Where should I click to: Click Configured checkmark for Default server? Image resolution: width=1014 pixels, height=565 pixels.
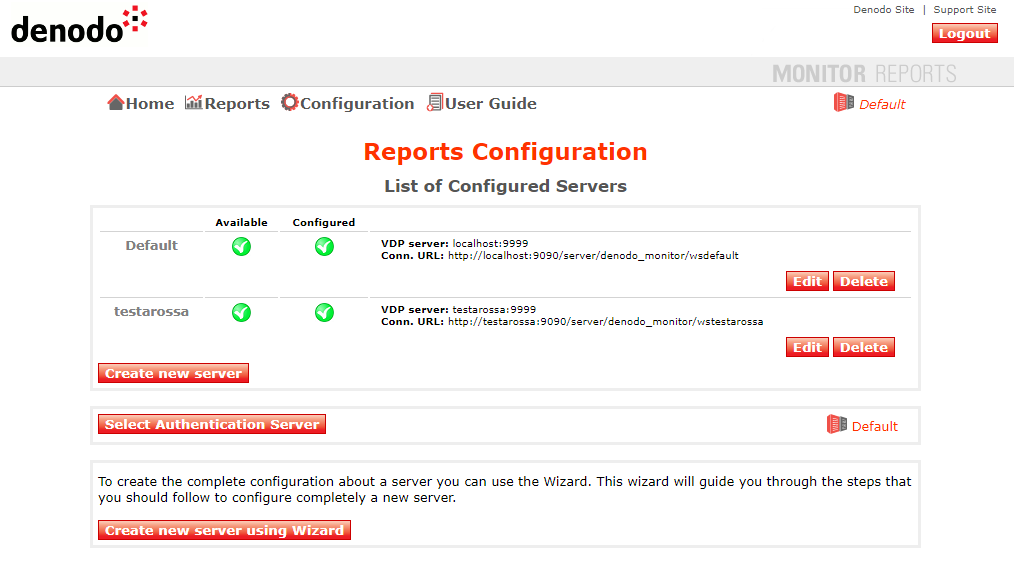coord(324,246)
